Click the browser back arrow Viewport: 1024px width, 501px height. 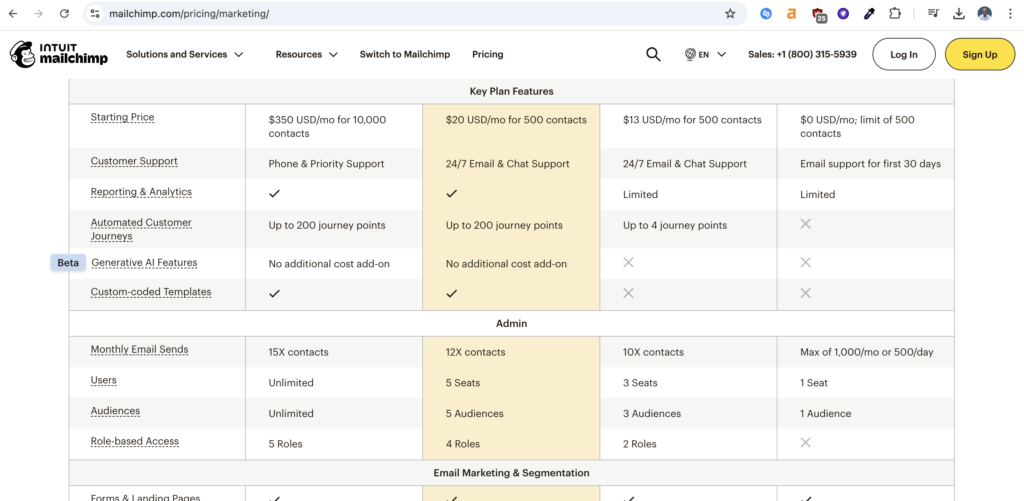click(13, 14)
